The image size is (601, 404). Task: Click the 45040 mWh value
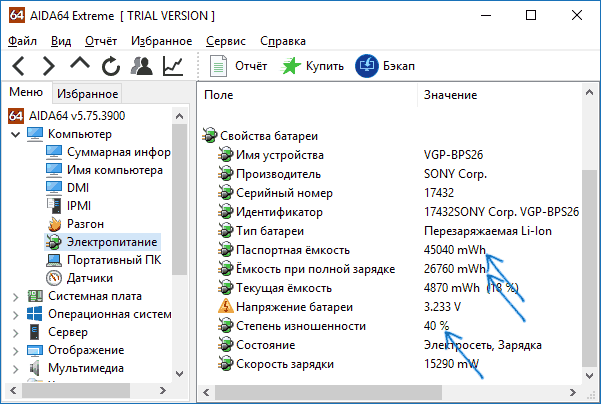(x=455, y=250)
